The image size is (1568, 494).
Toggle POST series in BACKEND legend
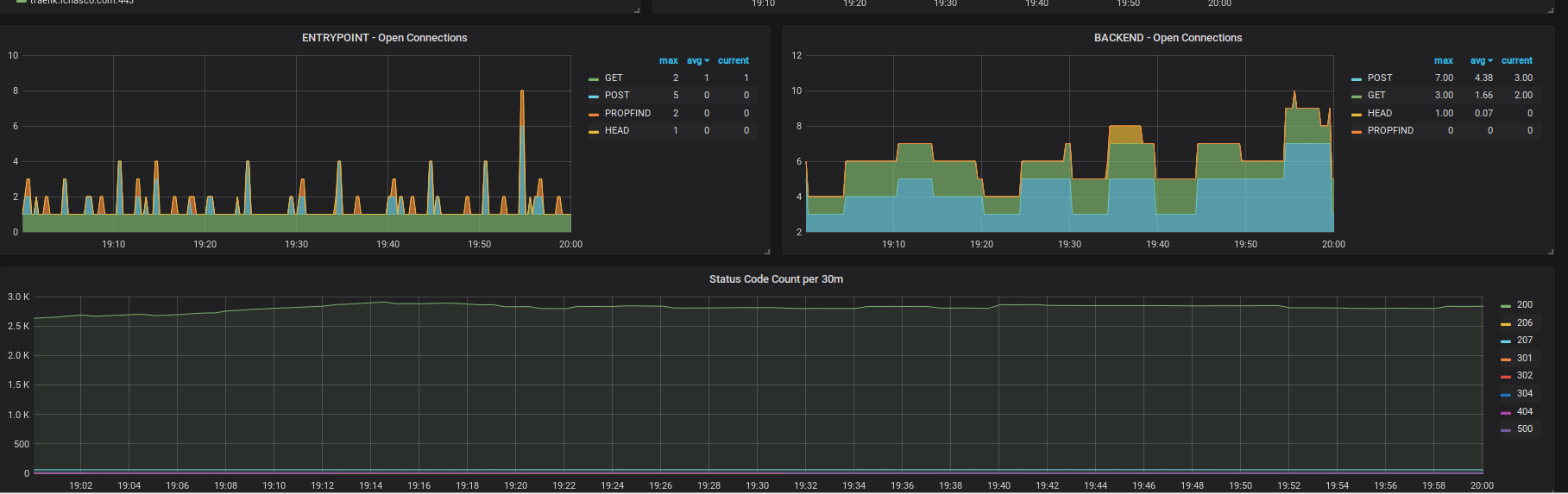tap(1380, 78)
